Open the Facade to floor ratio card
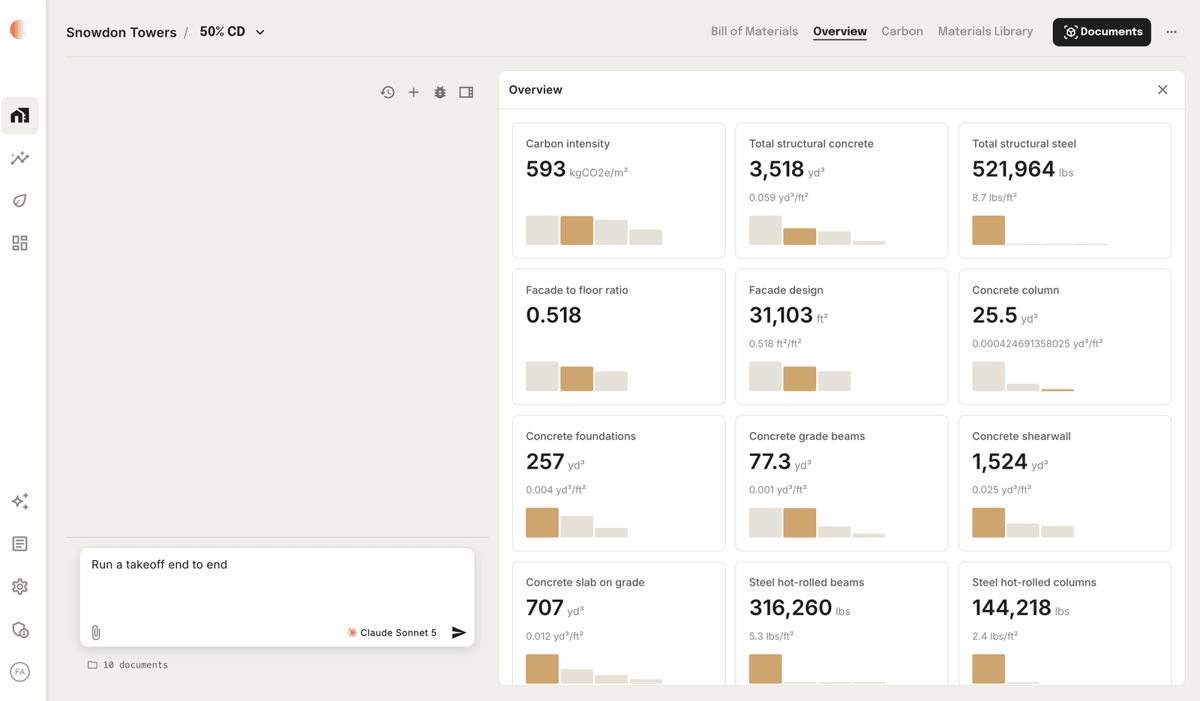Image resolution: width=1200 pixels, height=701 pixels. click(619, 337)
